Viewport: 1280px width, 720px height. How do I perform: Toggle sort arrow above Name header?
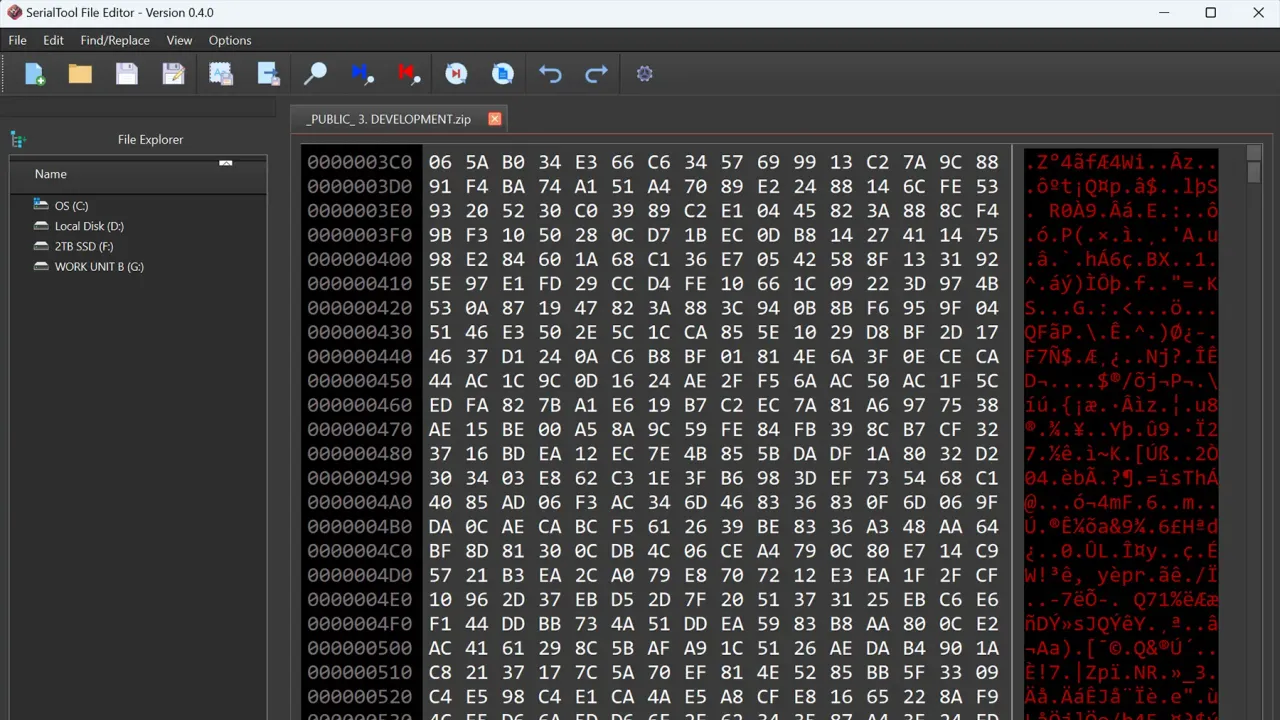pyautogui.click(x=226, y=162)
